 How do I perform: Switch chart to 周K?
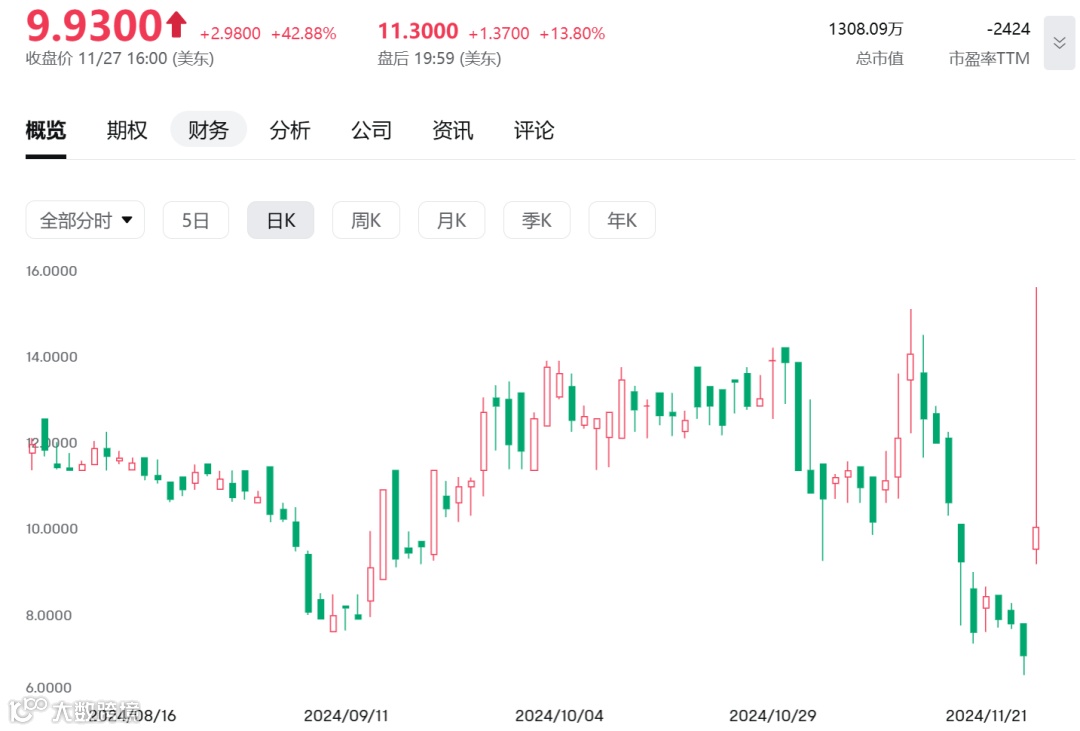tap(366, 220)
